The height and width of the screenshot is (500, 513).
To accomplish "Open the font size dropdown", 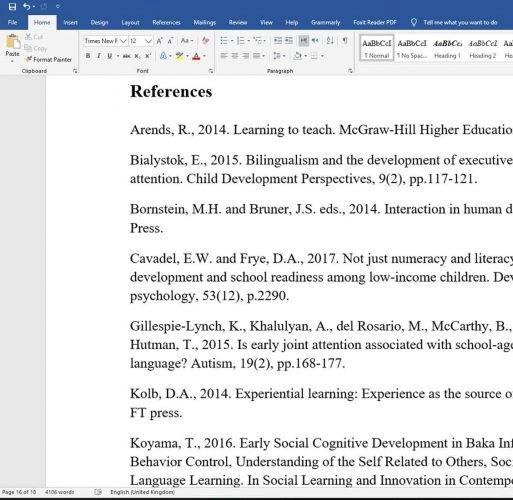I will pyautogui.click(x=148, y=41).
